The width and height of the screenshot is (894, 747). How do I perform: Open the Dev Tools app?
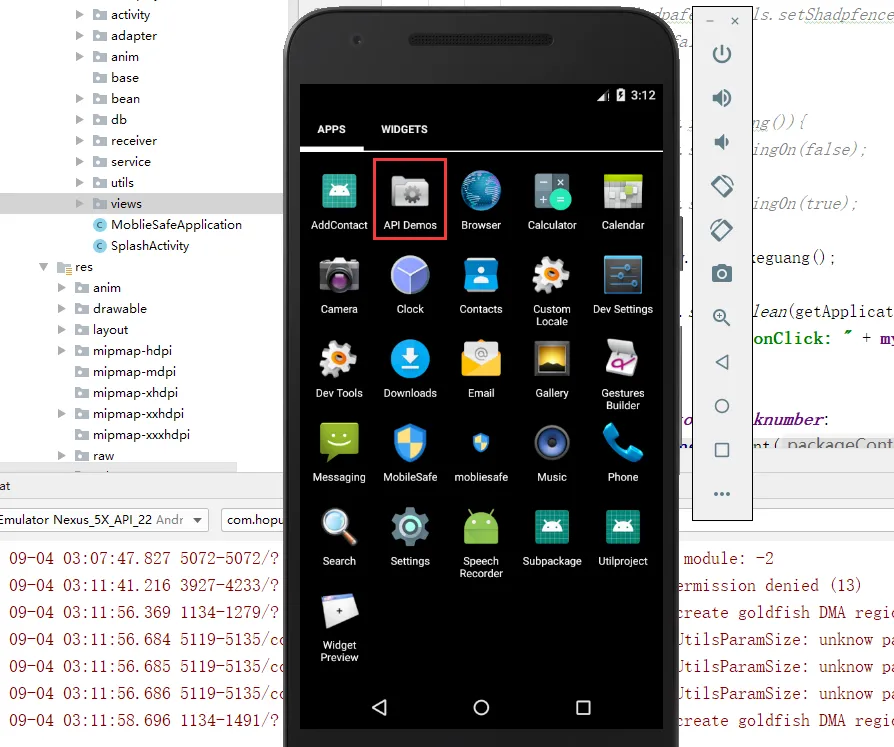(339, 368)
